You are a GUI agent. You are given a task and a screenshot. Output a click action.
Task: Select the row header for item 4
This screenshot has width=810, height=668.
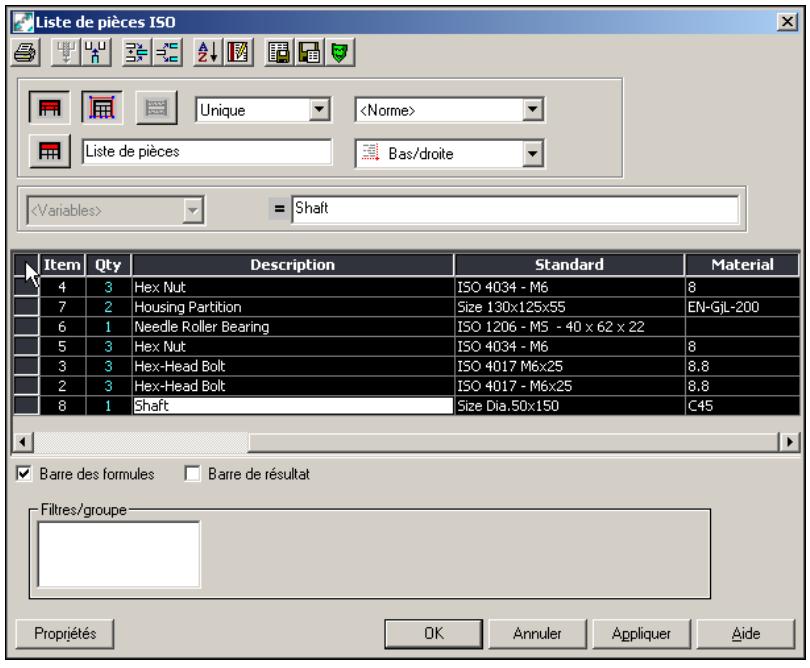[26, 287]
